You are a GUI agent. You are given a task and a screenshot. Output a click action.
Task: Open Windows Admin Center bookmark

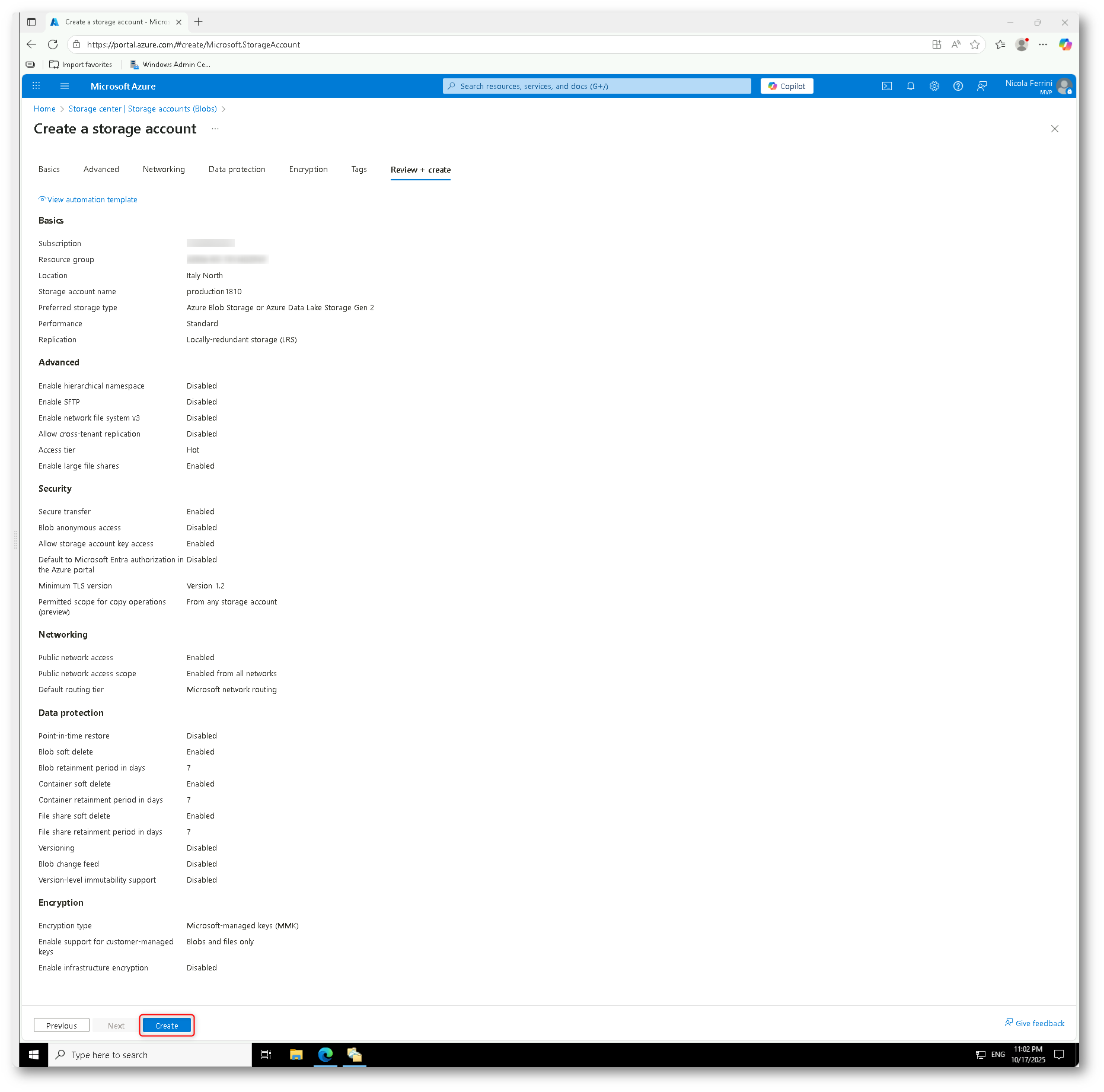(x=170, y=65)
